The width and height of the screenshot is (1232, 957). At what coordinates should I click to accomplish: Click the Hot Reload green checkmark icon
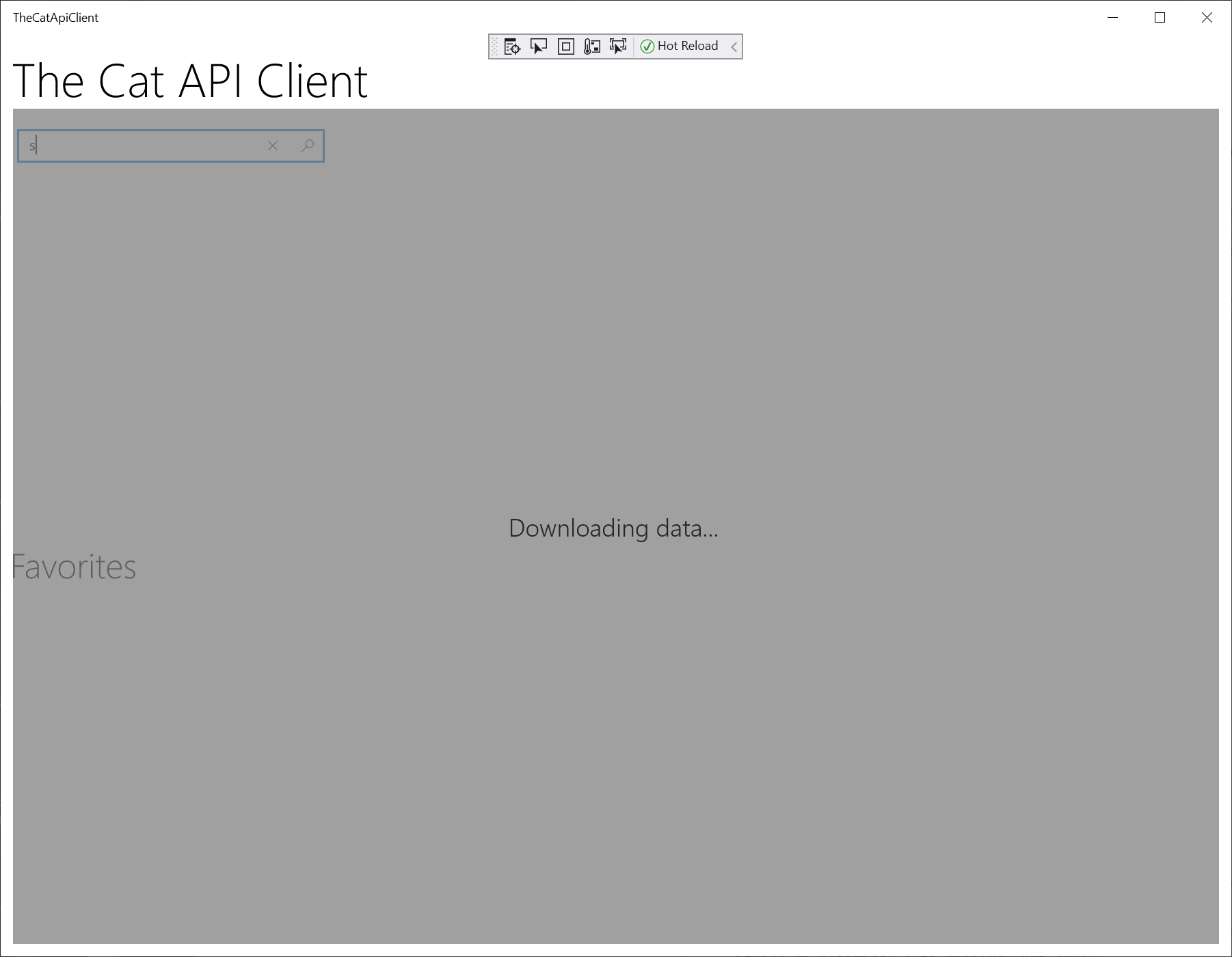point(648,46)
